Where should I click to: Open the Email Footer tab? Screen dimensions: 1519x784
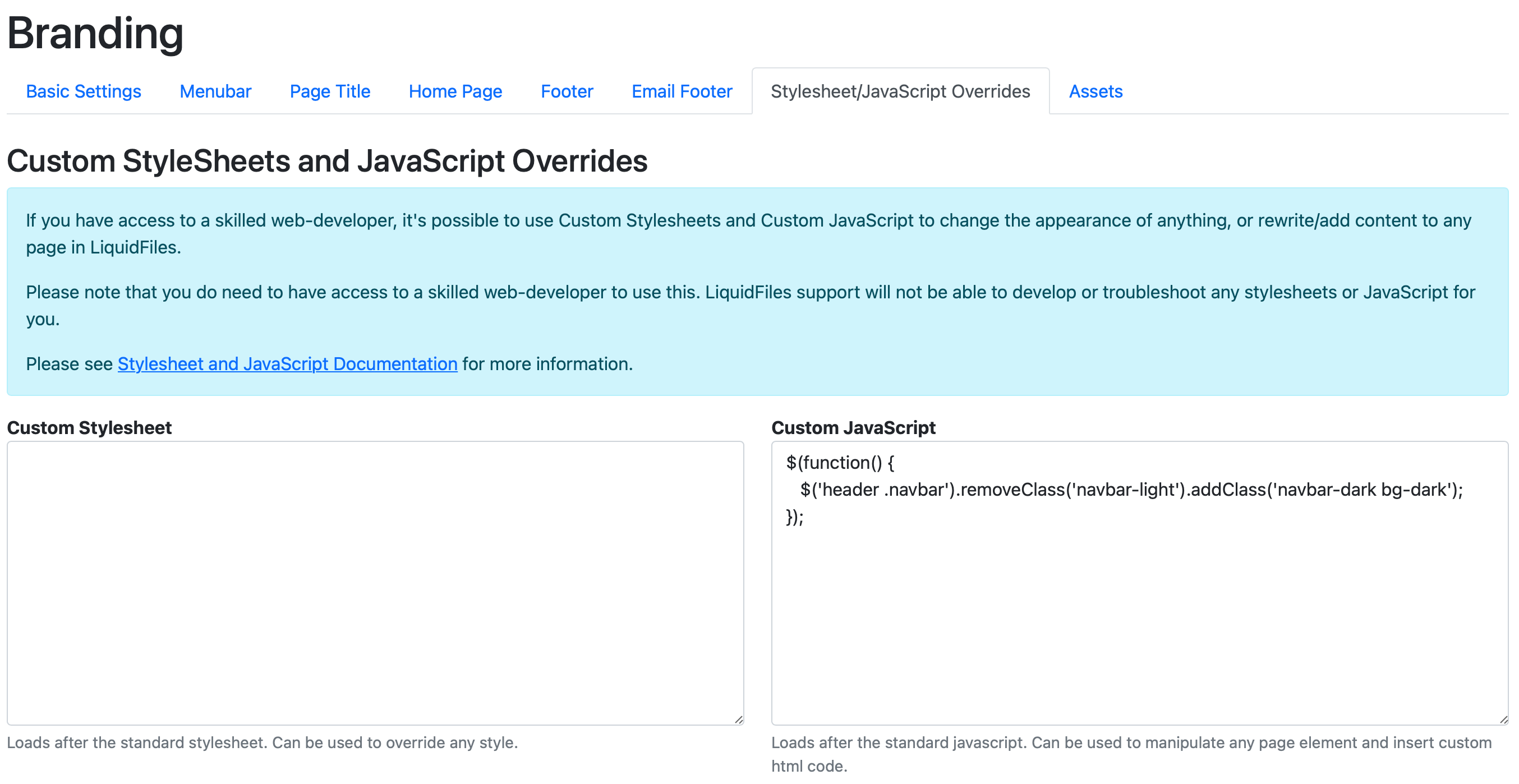(x=682, y=91)
